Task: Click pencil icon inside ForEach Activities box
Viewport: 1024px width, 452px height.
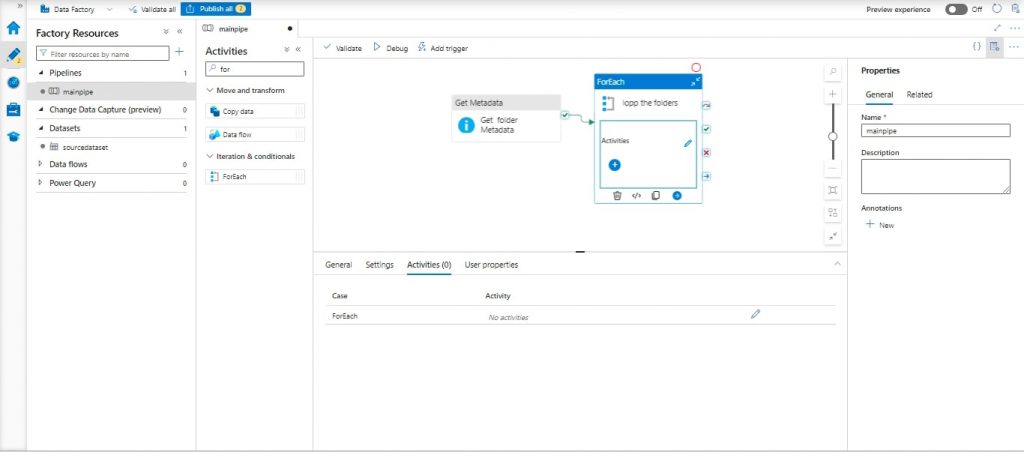Action: coord(688,143)
